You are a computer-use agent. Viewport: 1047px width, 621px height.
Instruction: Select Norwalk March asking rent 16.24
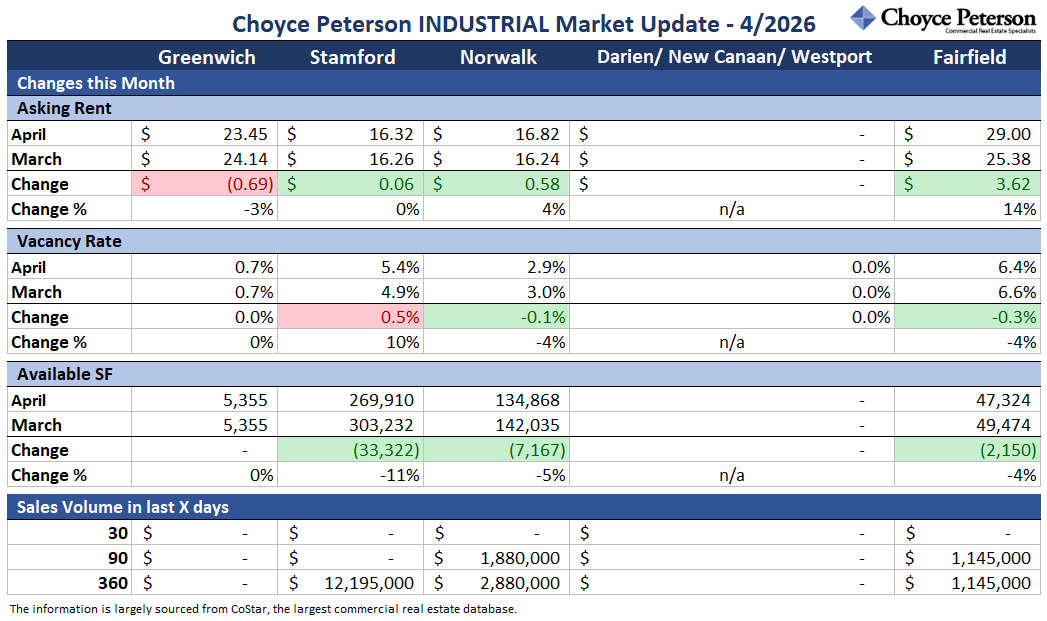click(x=496, y=159)
